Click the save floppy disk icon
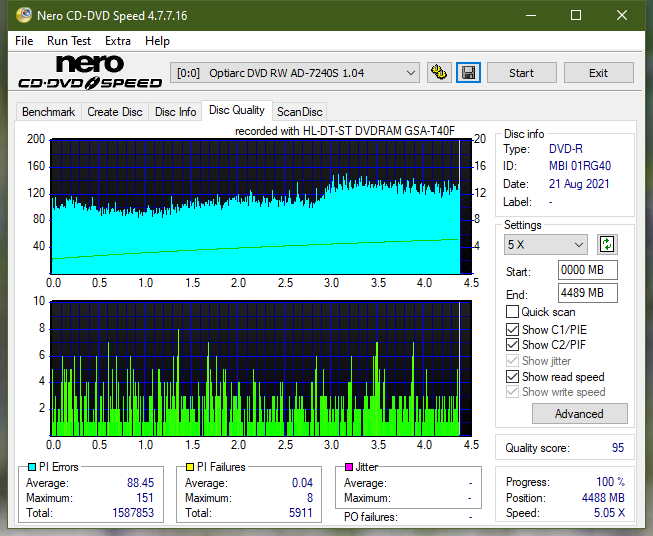Viewport: 653px width, 536px height. click(469, 73)
